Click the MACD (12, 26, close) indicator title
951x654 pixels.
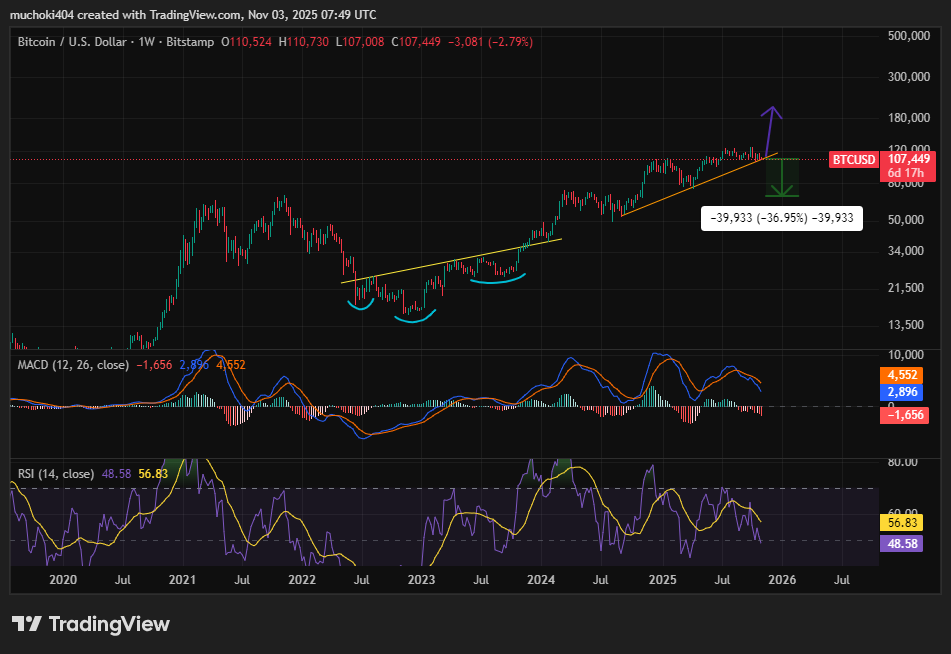[x=73, y=365]
